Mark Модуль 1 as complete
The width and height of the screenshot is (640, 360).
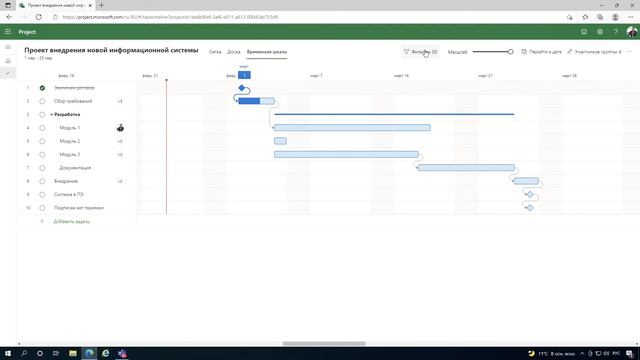[42, 128]
